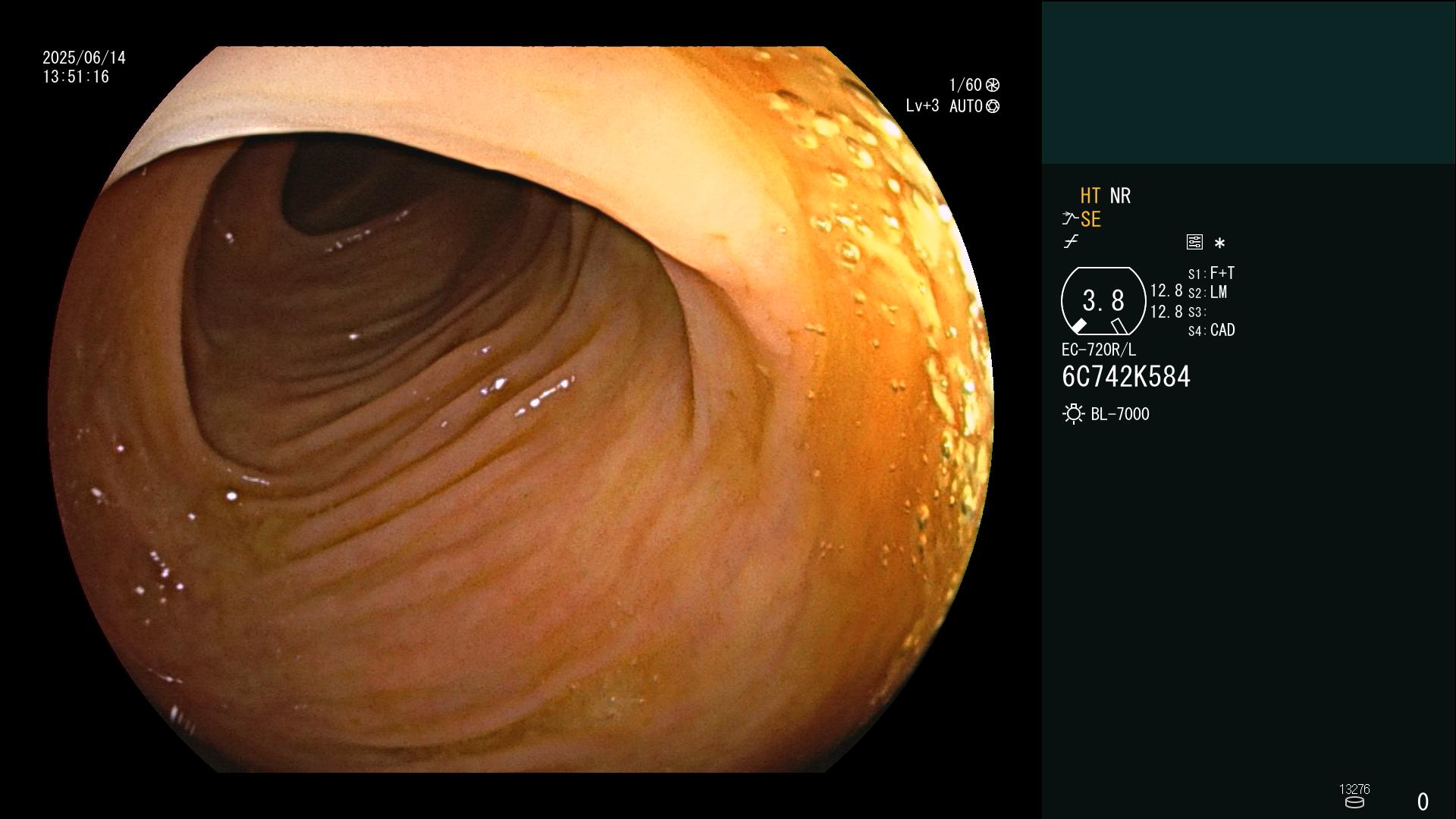Viewport: 1456px width, 819px height.
Task: Toggle the HT indicator
Action: [1090, 196]
